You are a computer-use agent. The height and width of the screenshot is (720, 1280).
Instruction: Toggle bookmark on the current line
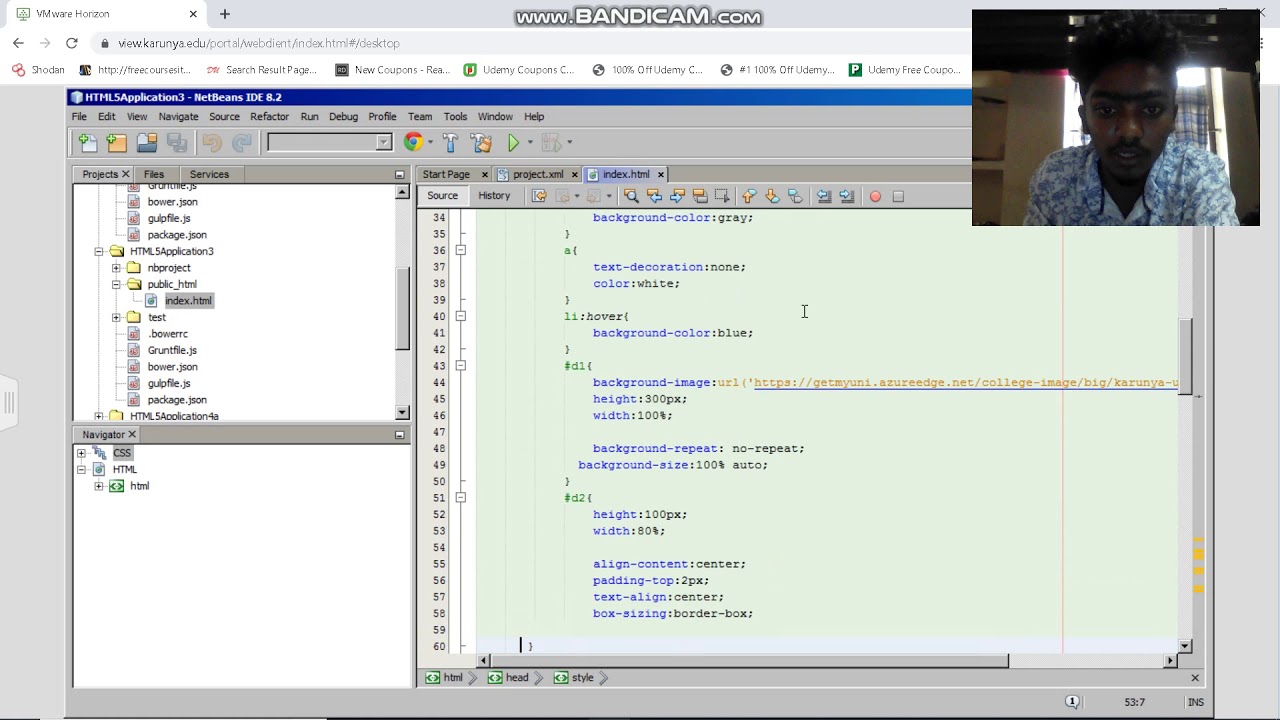[x=795, y=196]
